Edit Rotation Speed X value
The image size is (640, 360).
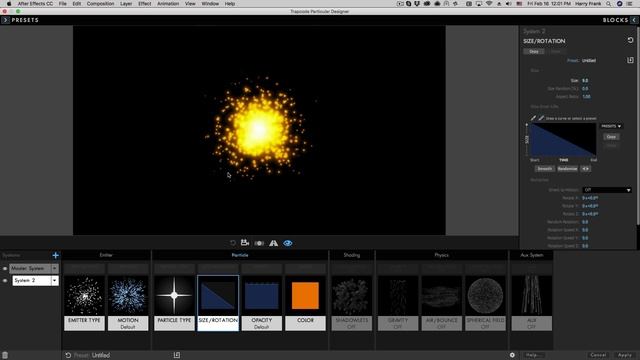pyautogui.click(x=585, y=230)
